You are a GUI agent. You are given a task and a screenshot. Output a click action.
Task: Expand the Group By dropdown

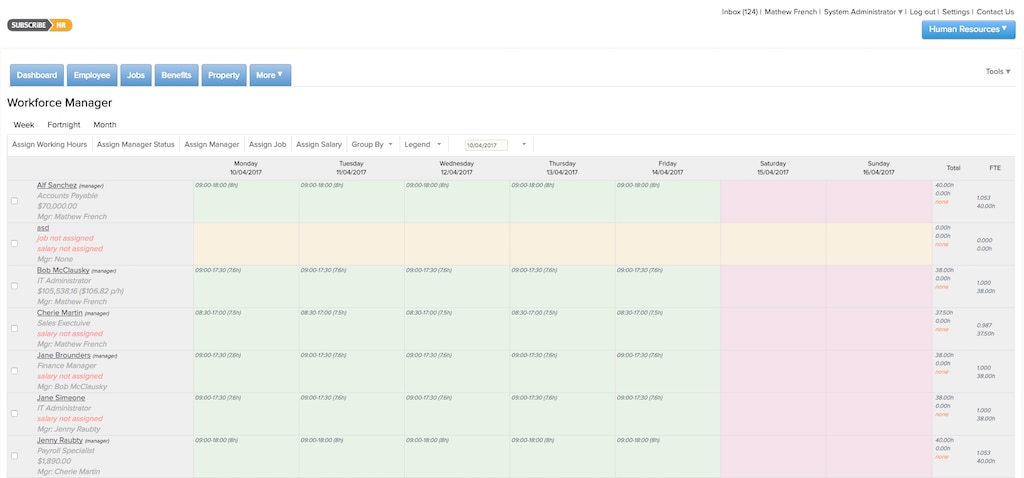[x=372, y=145]
